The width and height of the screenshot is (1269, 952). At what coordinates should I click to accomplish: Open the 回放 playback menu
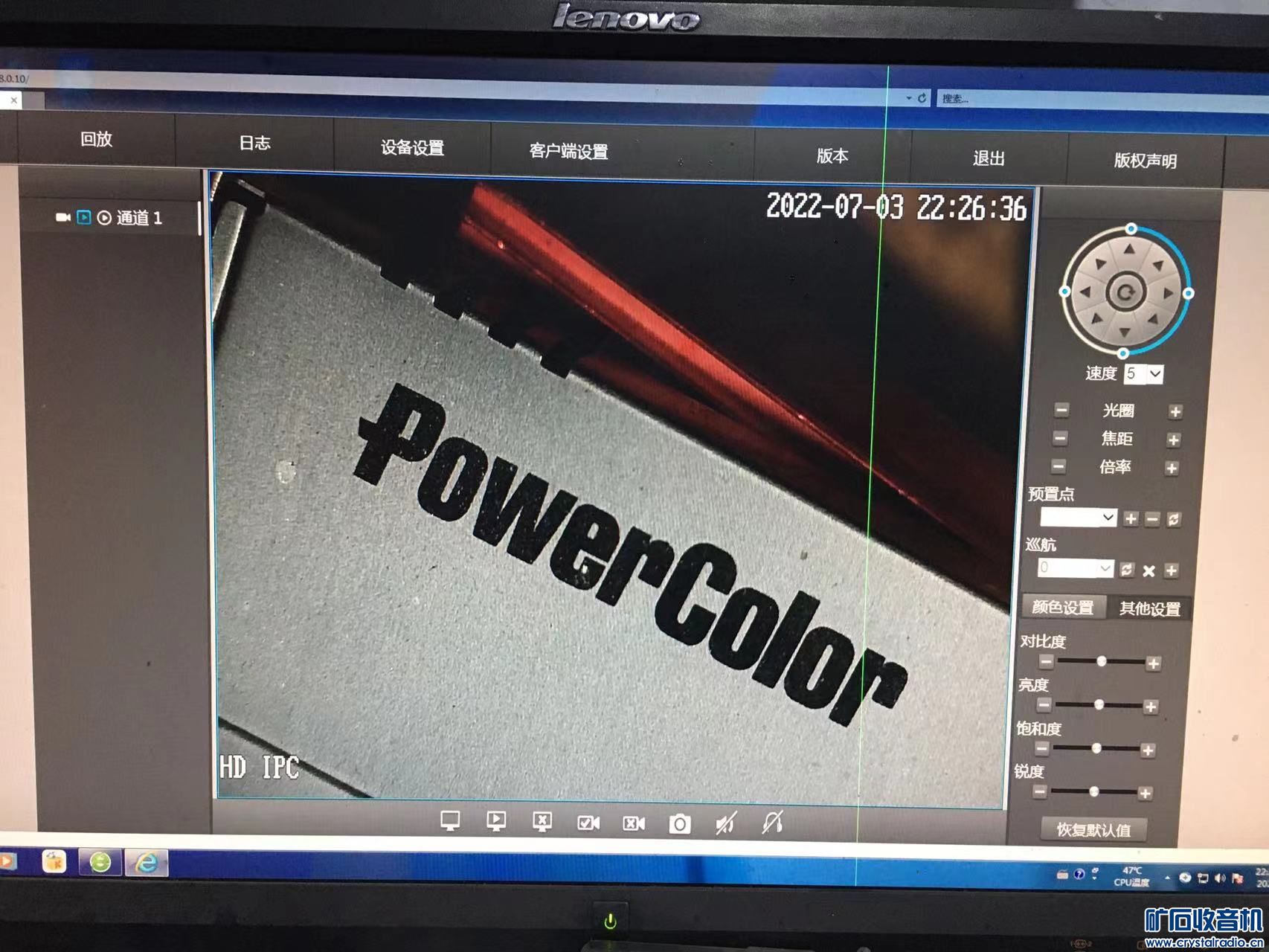tap(96, 139)
